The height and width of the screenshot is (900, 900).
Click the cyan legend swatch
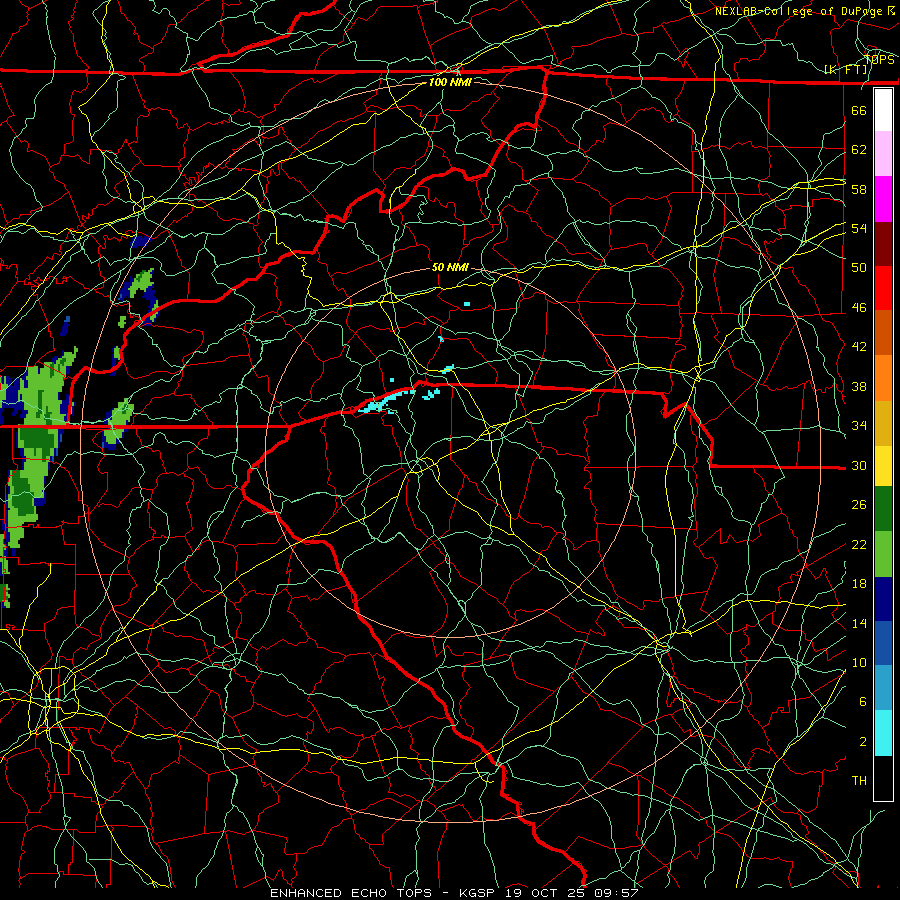click(883, 733)
